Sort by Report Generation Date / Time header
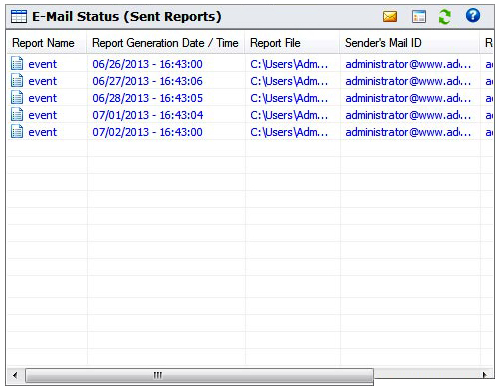Image resolution: width=500 pixels, height=390 pixels. point(166,43)
